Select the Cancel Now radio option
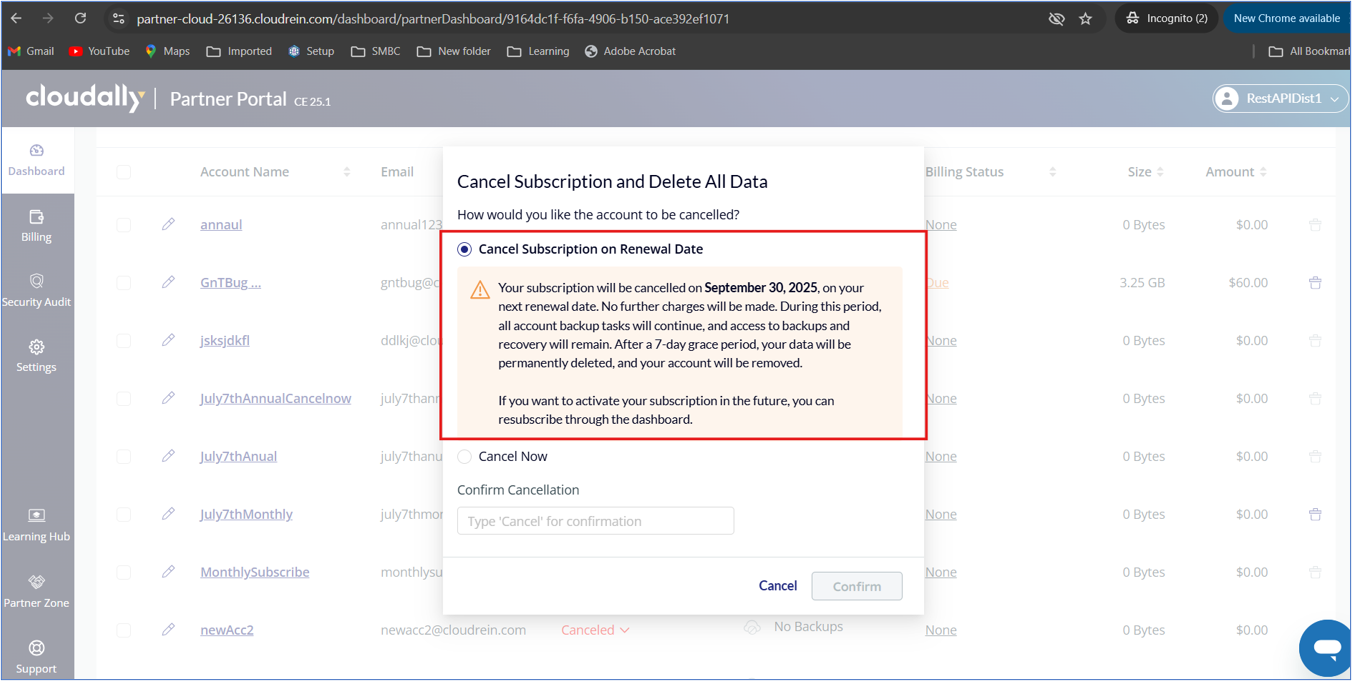Image resolution: width=1352 pixels, height=681 pixels. click(464, 456)
